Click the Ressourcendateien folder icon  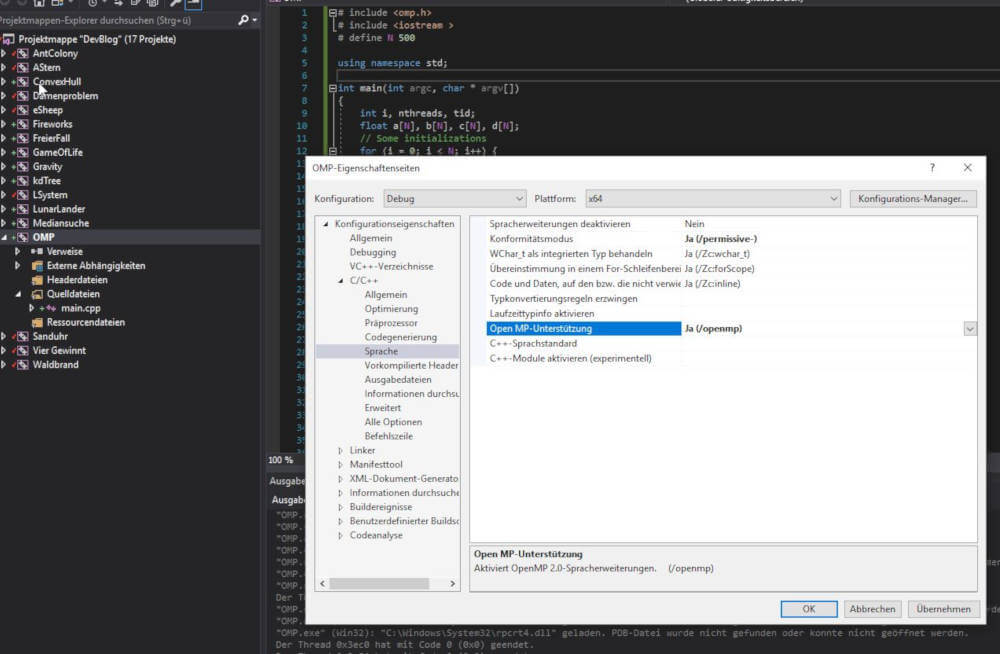[37, 323]
